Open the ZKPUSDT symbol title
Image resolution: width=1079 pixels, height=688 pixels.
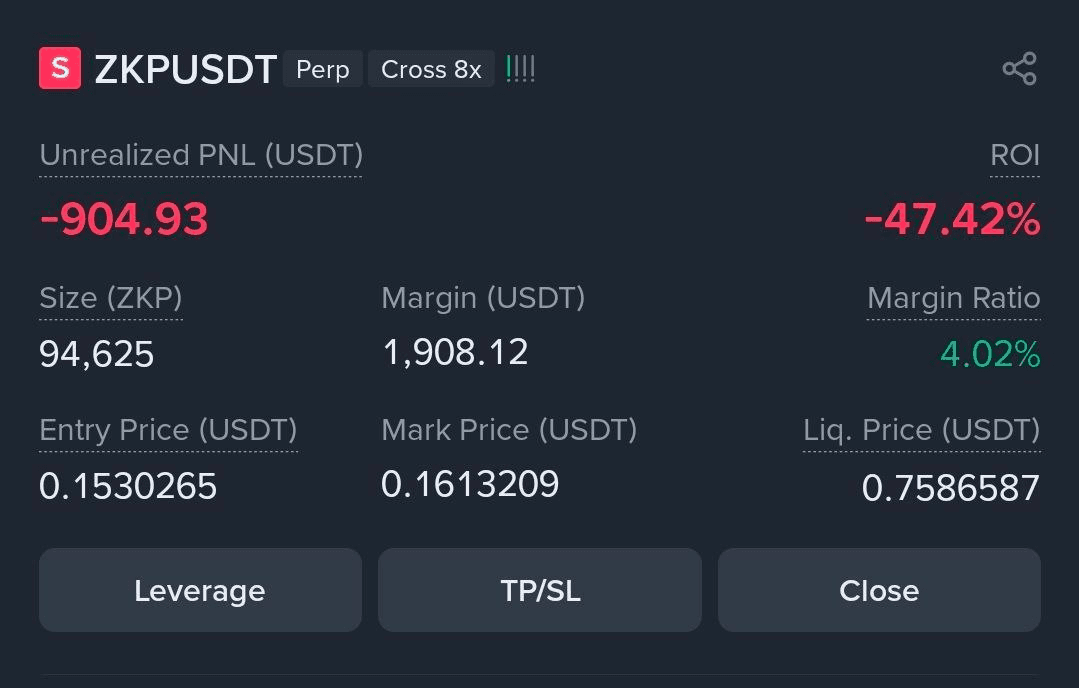pyautogui.click(x=185, y=69)
